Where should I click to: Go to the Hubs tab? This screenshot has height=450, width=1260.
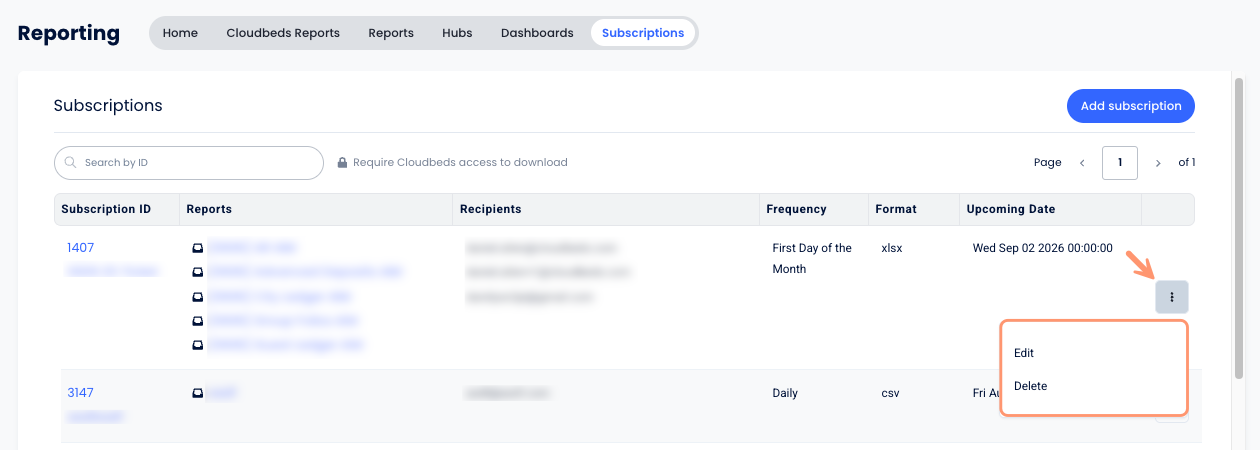[x=457, y=33]
